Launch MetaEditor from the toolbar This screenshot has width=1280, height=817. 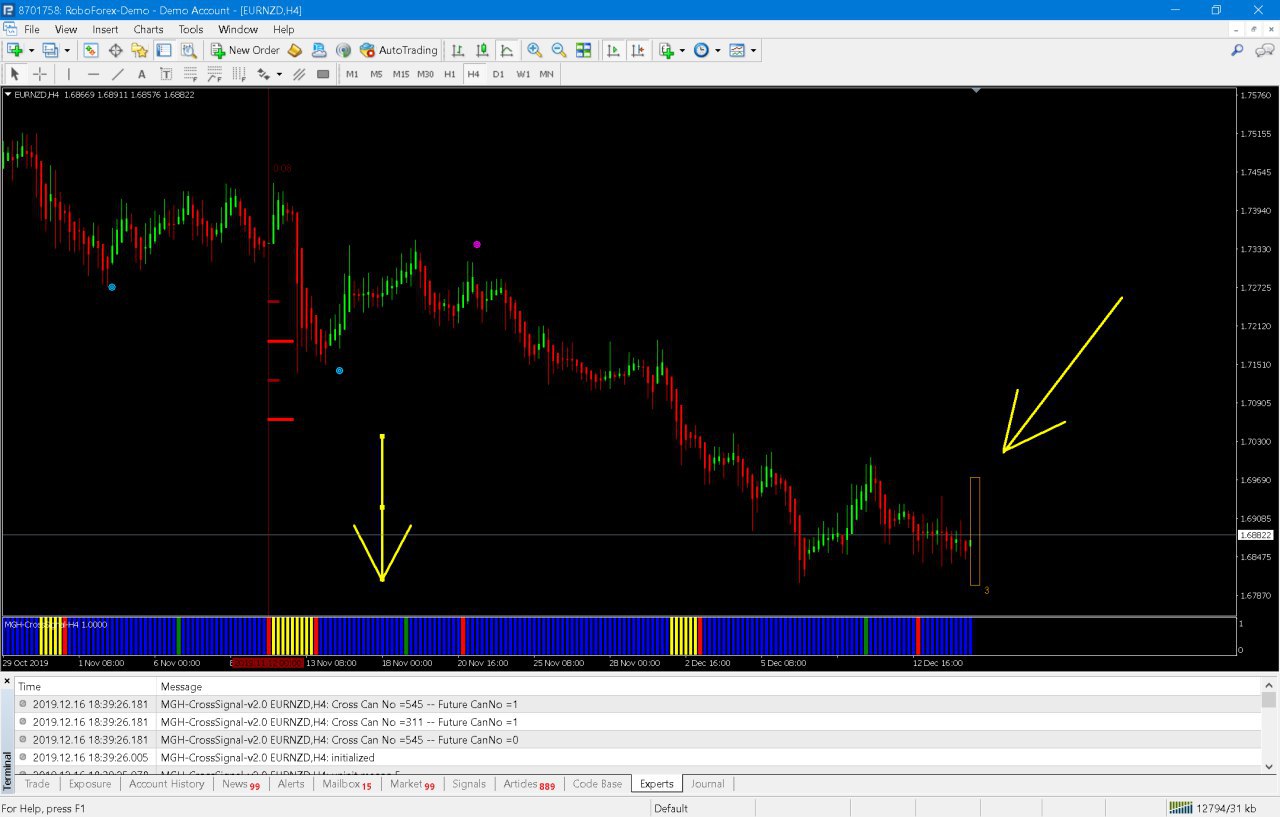coord(295,50)
